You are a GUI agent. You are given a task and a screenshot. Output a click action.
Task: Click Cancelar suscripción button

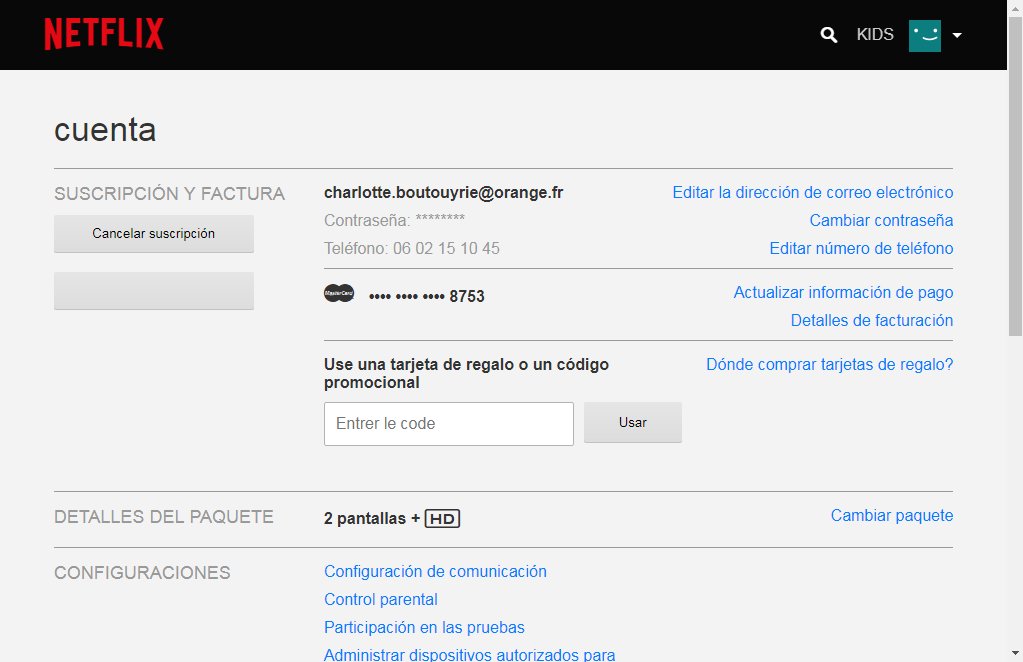click(x=154, y=233)
